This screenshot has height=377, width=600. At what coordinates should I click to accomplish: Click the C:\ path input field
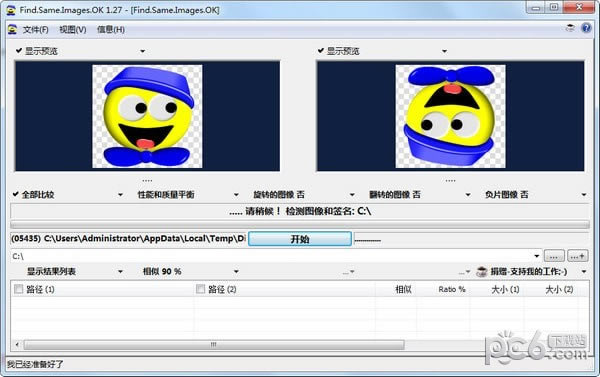point(271,256)
